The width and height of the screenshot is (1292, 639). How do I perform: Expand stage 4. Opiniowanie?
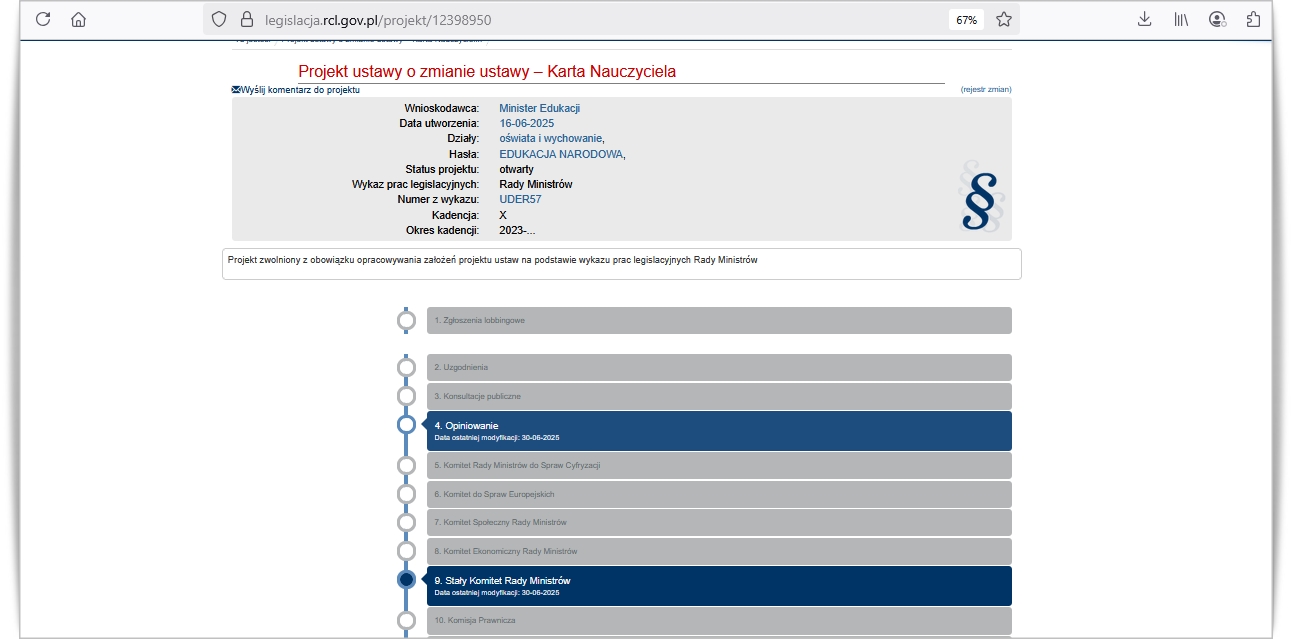tap(719, 431)
